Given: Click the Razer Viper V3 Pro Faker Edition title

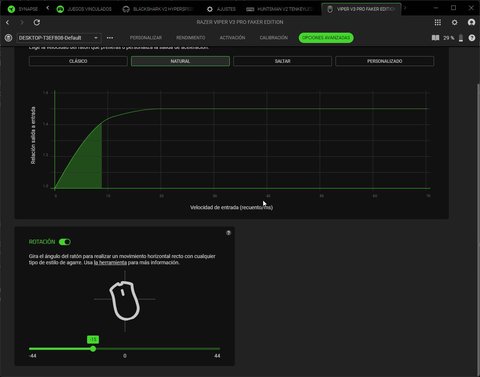Looking at the screenshot, I should 240,22.
